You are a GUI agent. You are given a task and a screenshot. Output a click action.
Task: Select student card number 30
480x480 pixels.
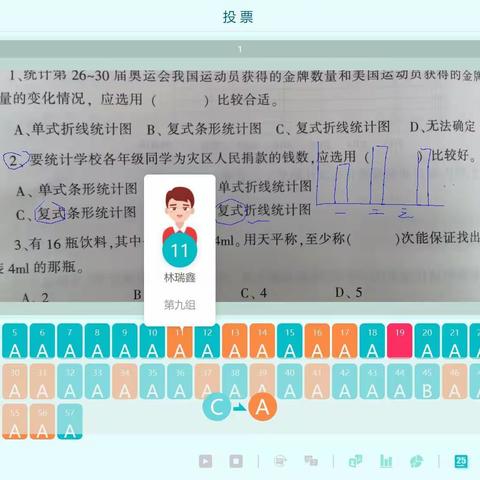(15, 381)
